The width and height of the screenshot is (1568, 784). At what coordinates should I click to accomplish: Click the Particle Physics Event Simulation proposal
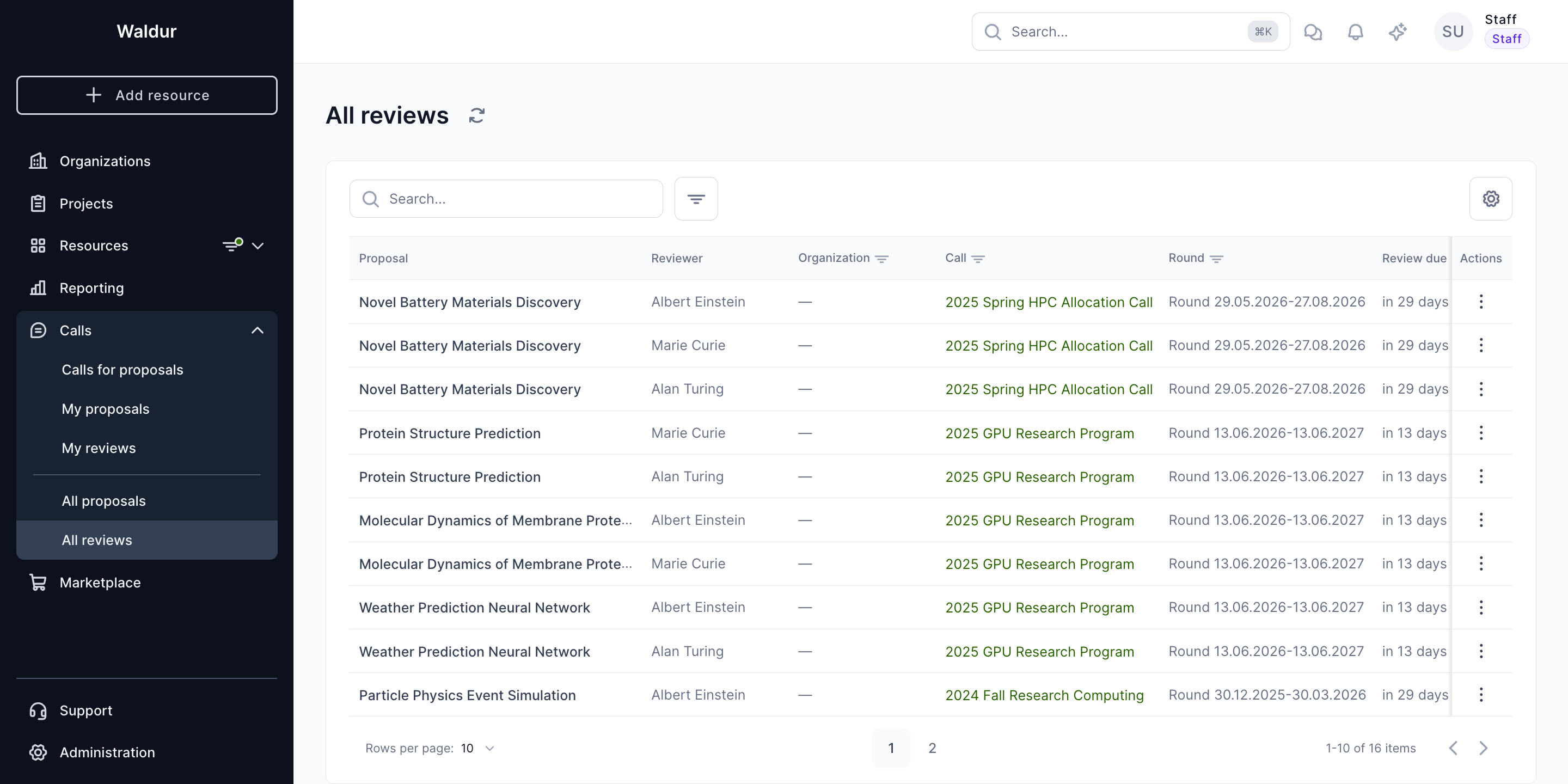click(x=467, y=695)
